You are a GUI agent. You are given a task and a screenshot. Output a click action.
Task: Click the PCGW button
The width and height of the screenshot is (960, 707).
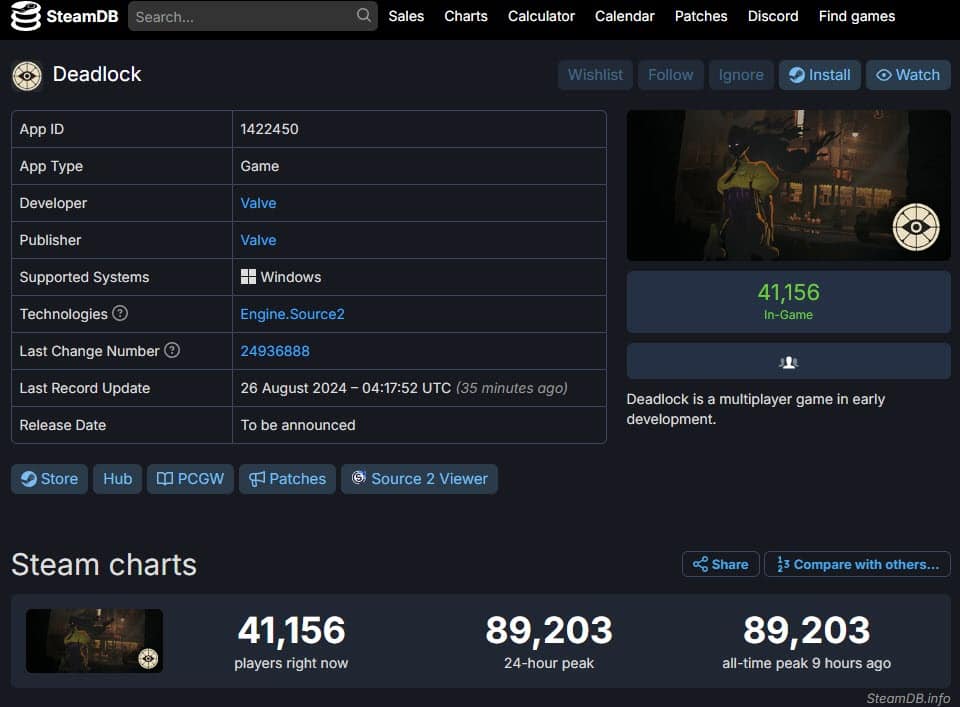(x=190, y=479)
